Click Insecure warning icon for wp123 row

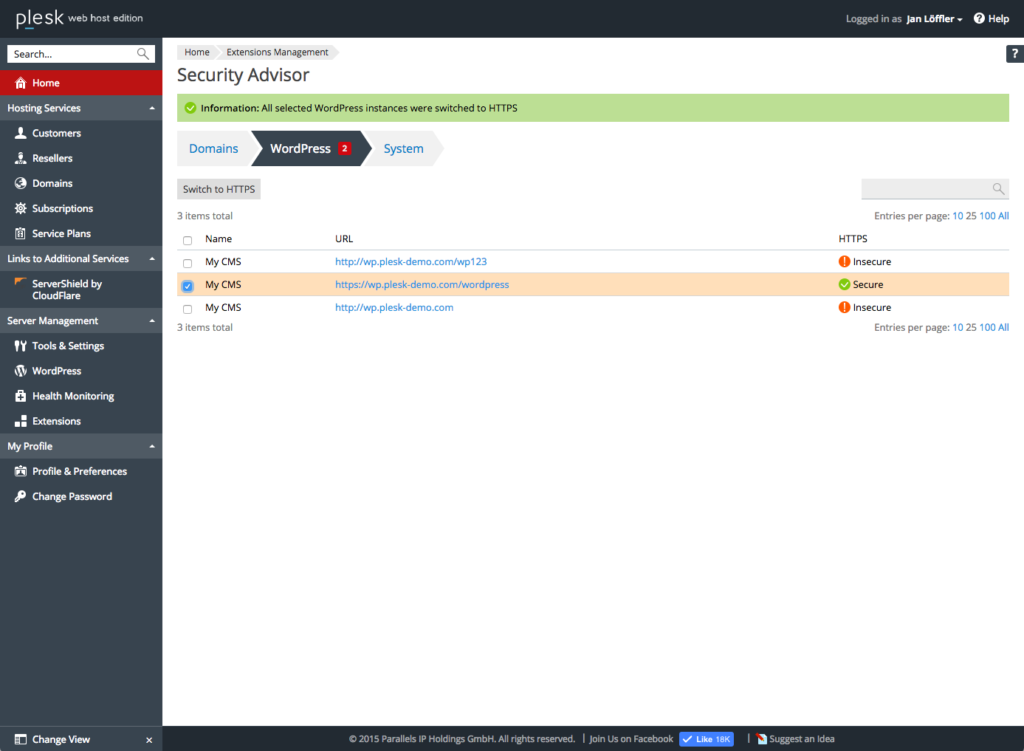844,262
